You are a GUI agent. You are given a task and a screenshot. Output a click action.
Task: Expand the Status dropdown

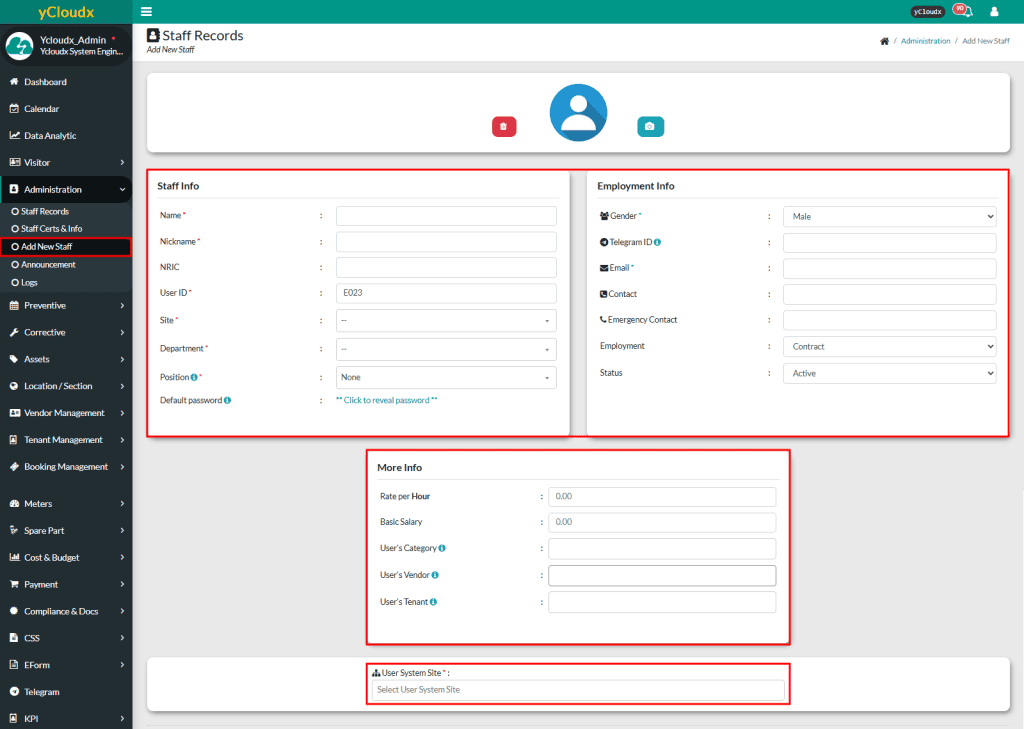coord(889,373)
